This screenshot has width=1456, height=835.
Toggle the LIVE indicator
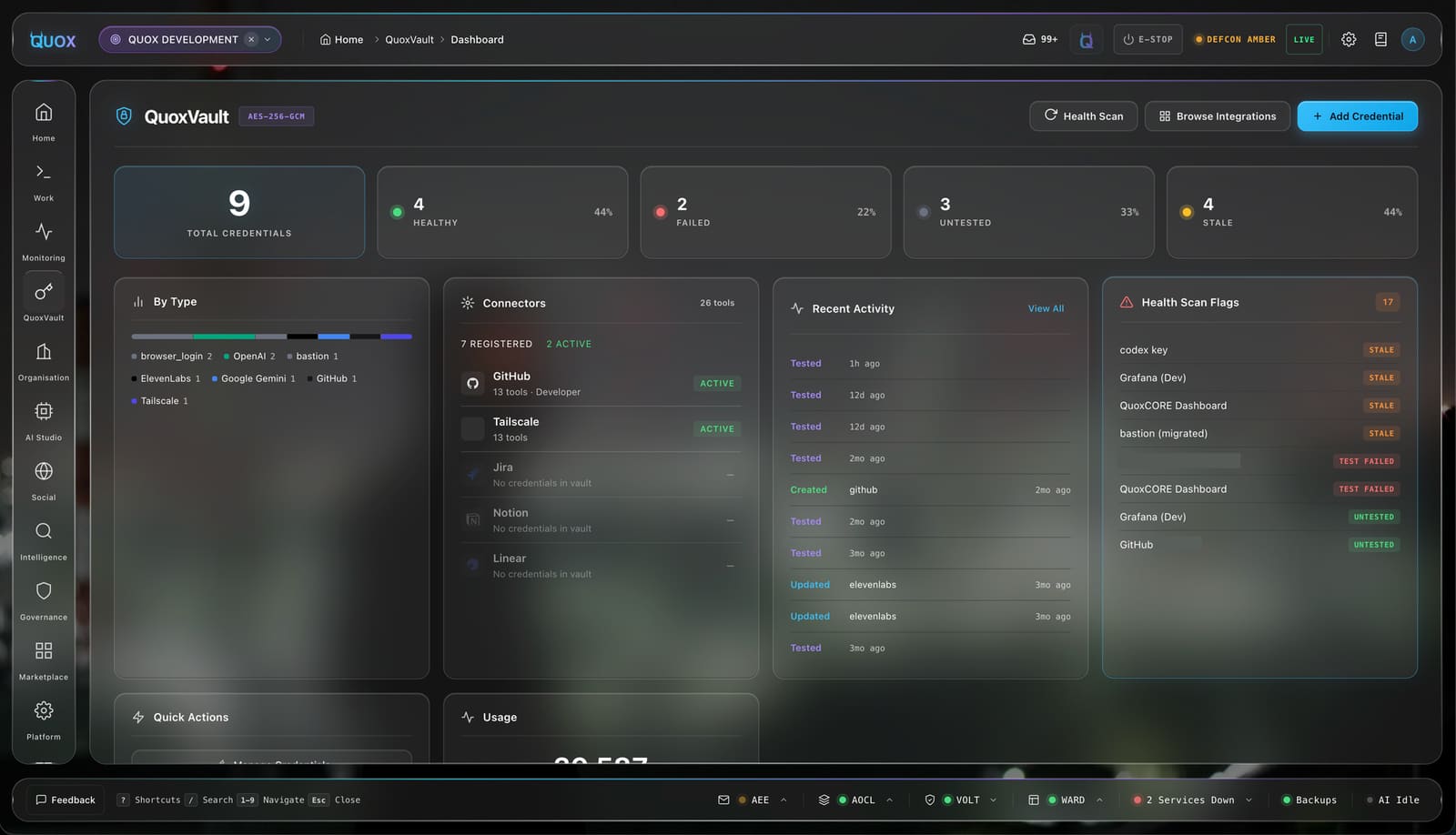(1304, 39)
